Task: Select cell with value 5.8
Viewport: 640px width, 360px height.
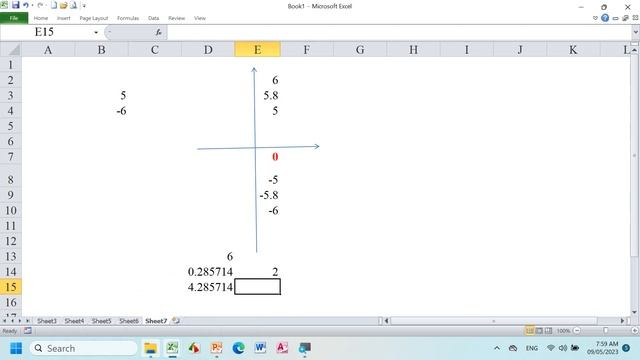Action: pyautogui.click(x=258, y=96)
